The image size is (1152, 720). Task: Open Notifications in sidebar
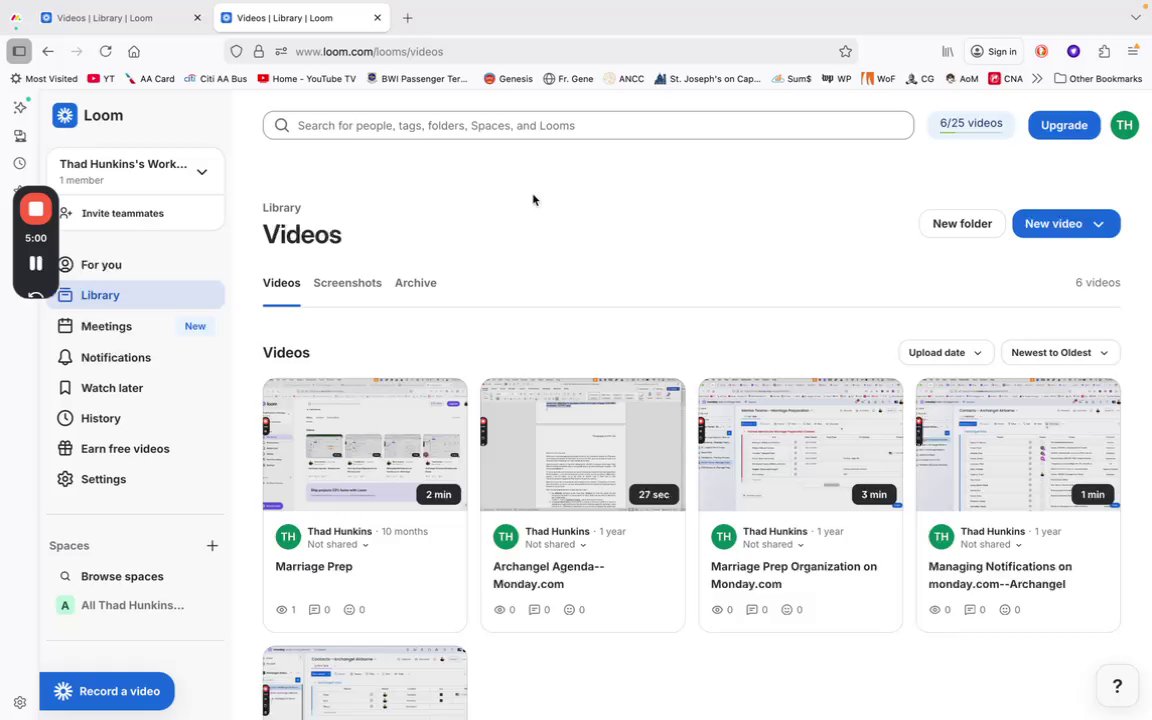click(136, 358)
